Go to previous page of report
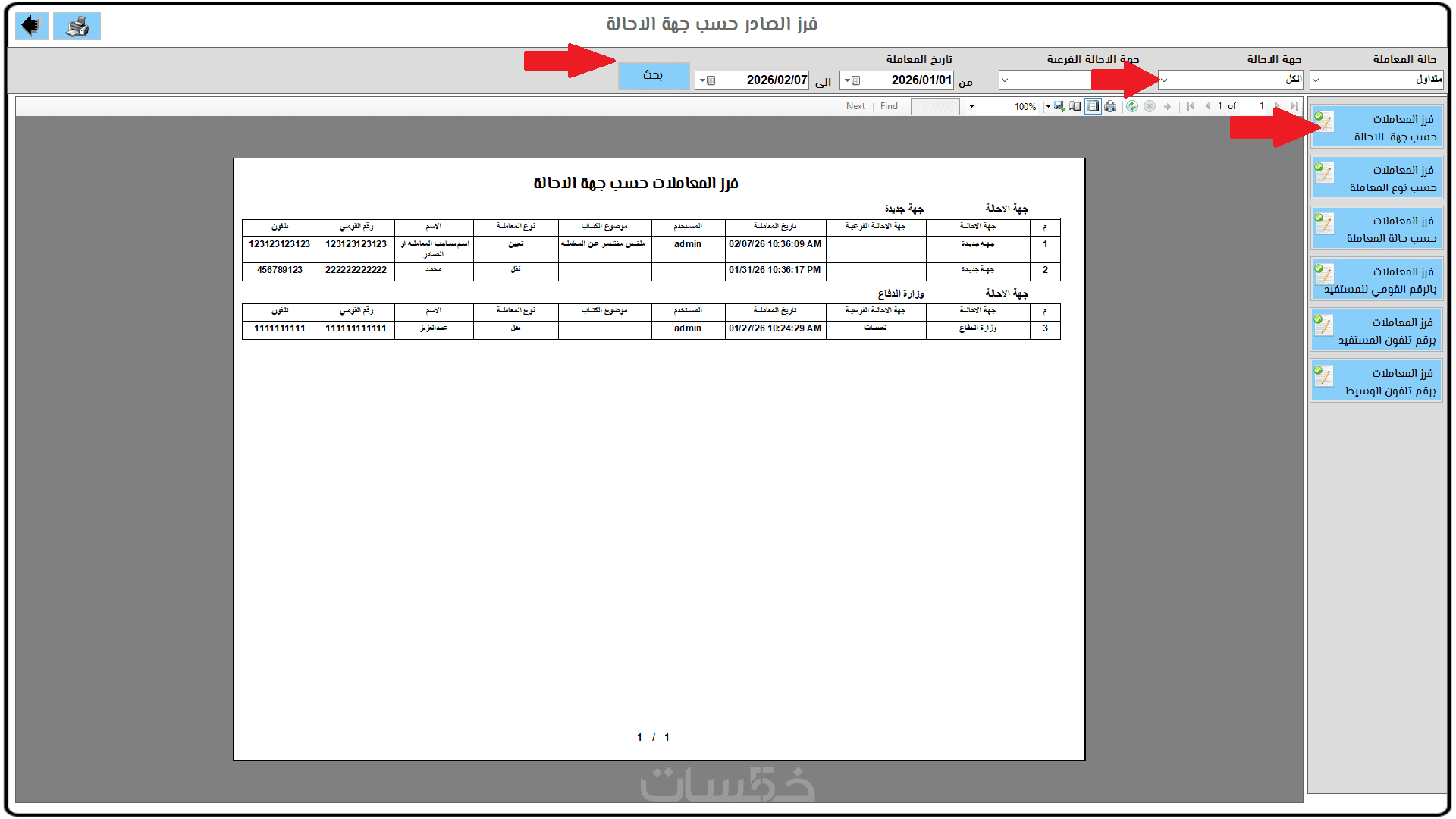The image size is (1456, 819). tap(1207, 107)
